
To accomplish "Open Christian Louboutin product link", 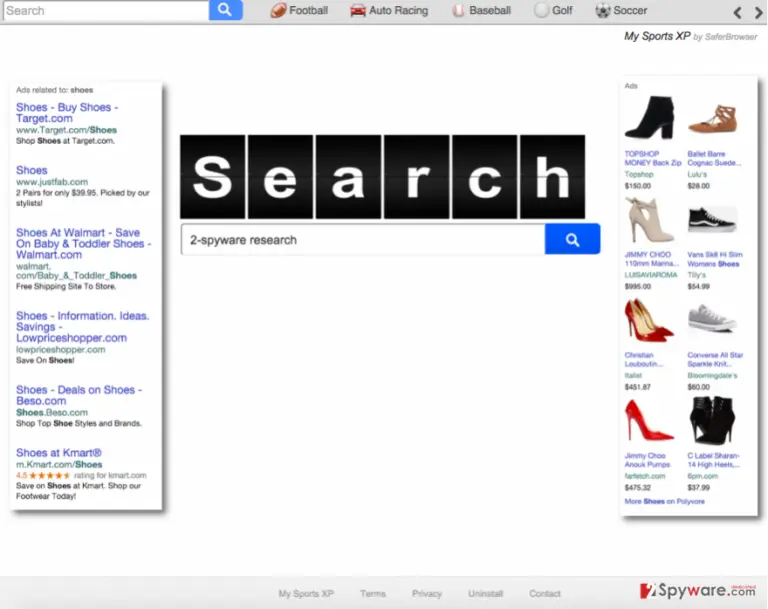I will pos(644,359).
